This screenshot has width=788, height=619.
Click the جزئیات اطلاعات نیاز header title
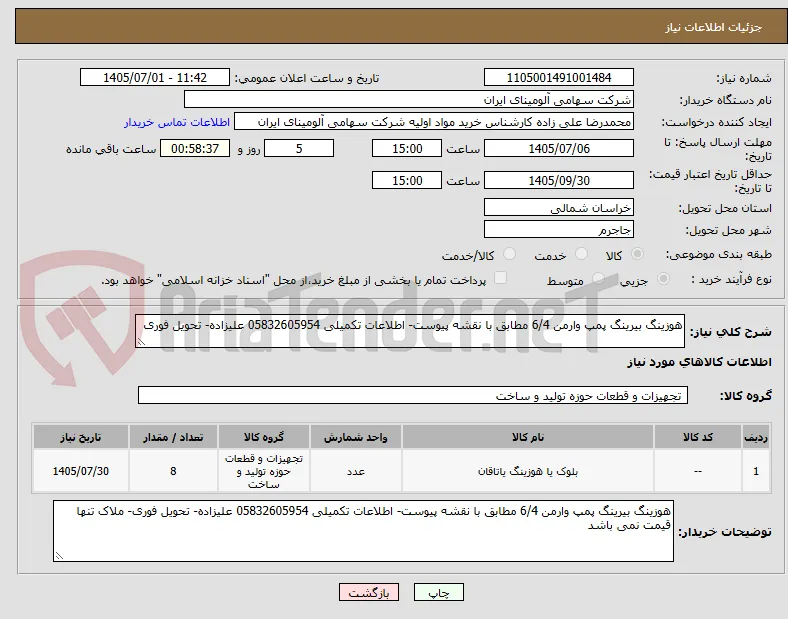[x=714, y=27]
